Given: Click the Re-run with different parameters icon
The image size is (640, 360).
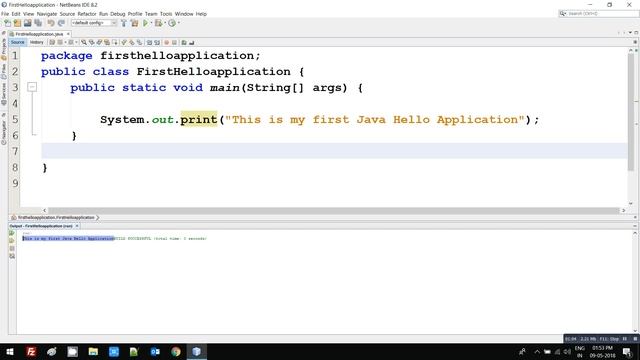Looking at the screenshot, I should pos(12,240).
